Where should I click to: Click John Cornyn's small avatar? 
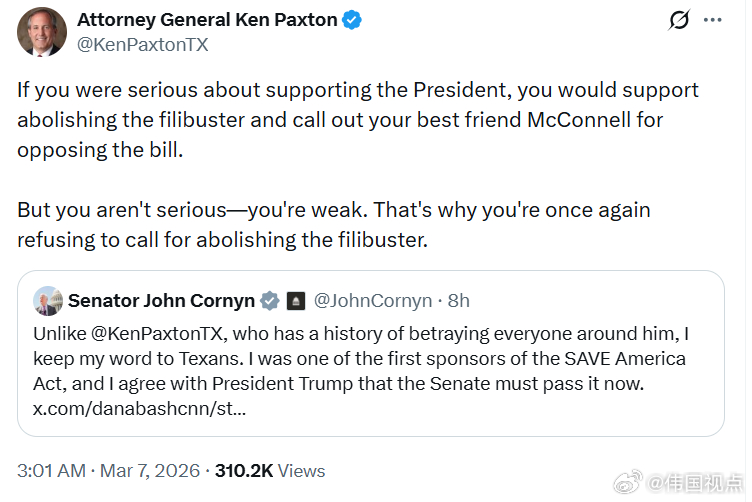tap(47, 300)
